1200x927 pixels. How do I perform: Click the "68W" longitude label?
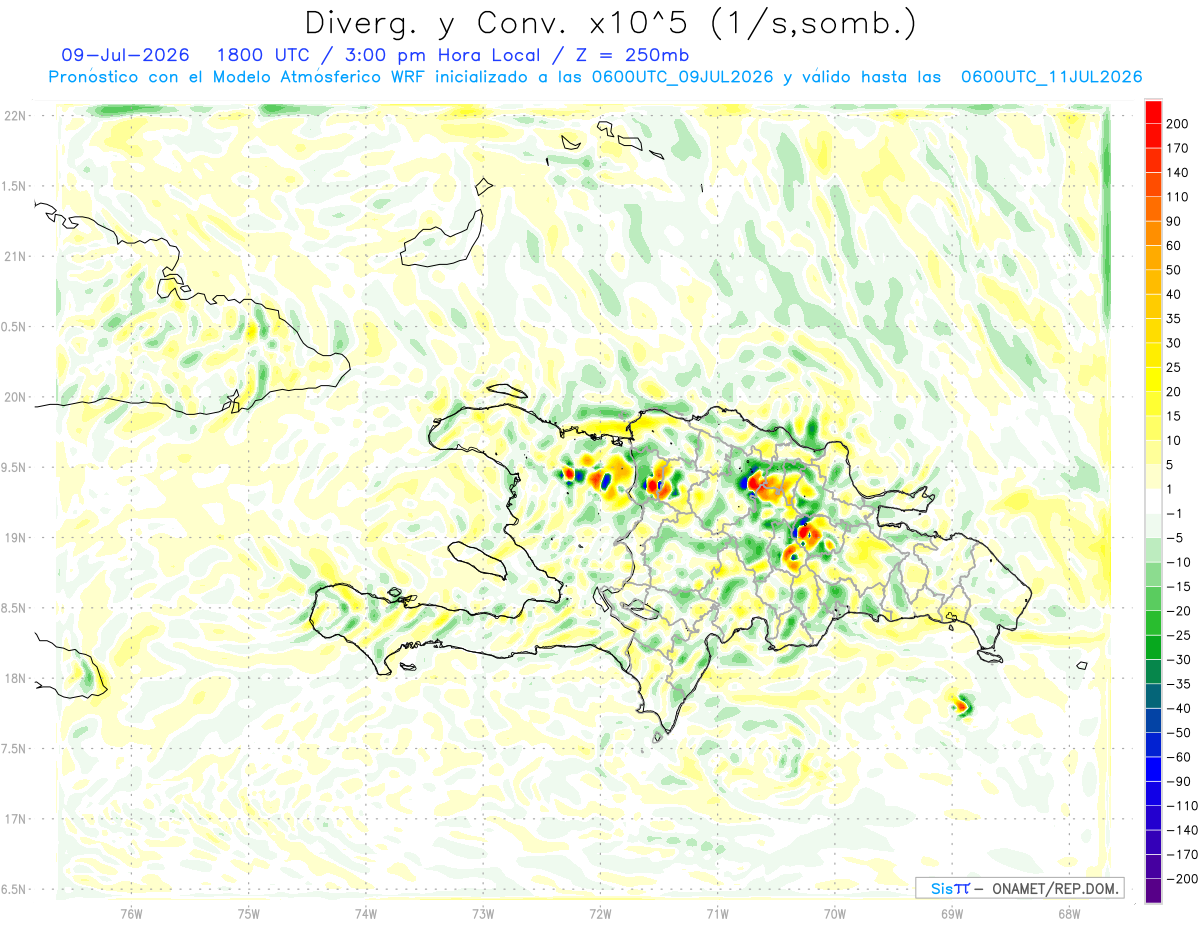pos(1069,913)
